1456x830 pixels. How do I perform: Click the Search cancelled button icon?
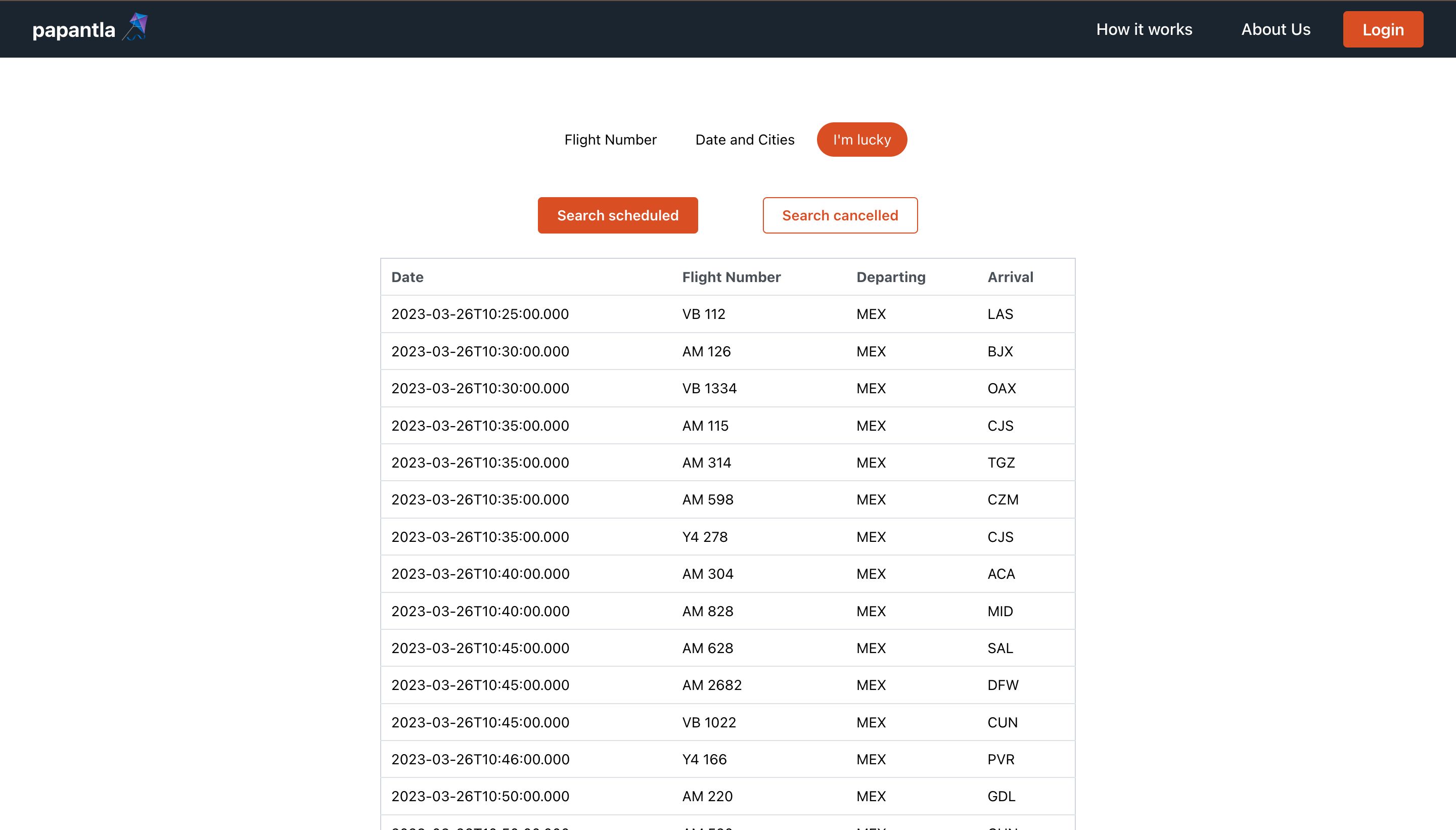[840, 215]
